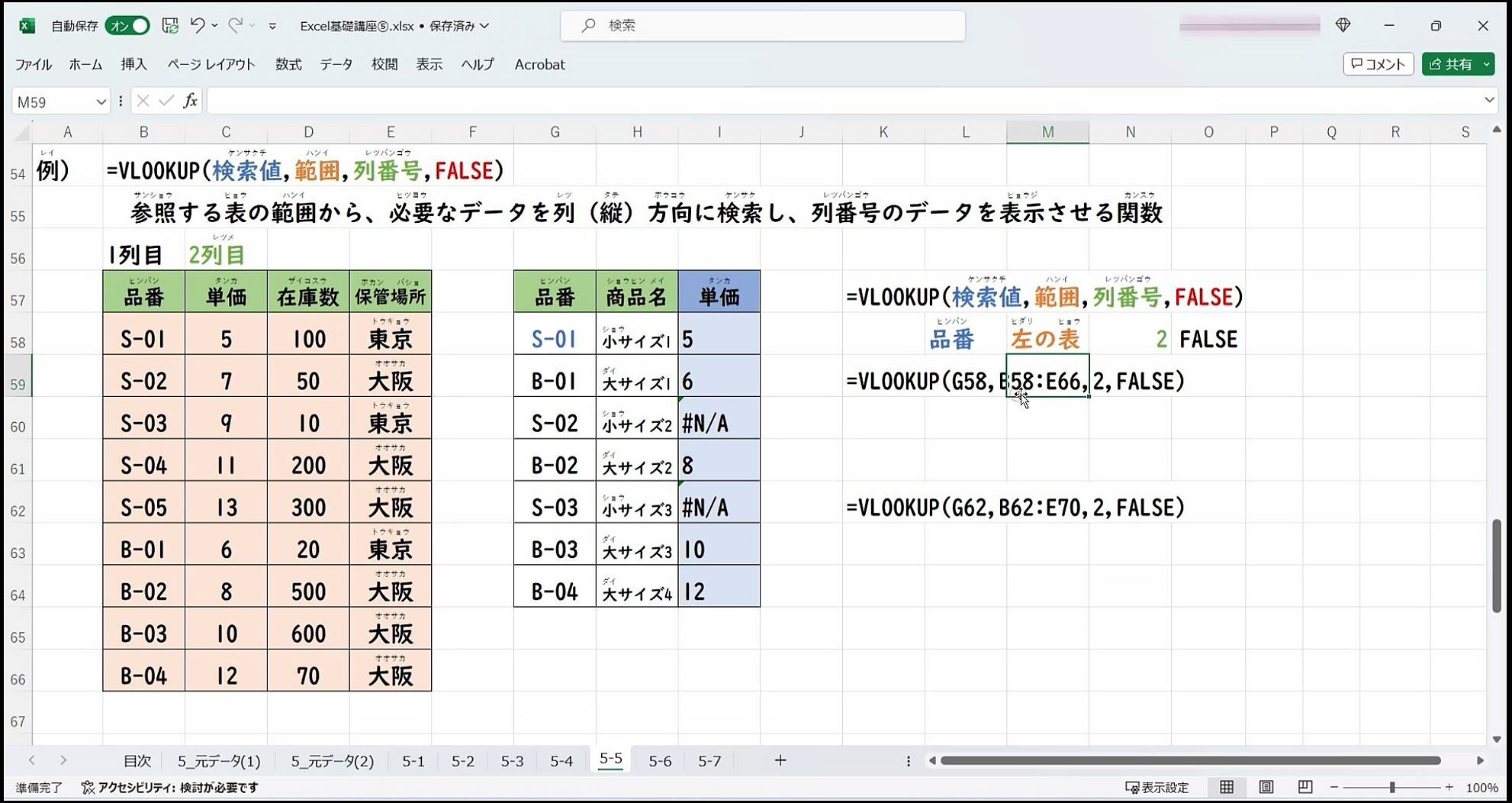Click the zoom slider handle
This screenshot has height=803, width=1512.
(1392, 787)
